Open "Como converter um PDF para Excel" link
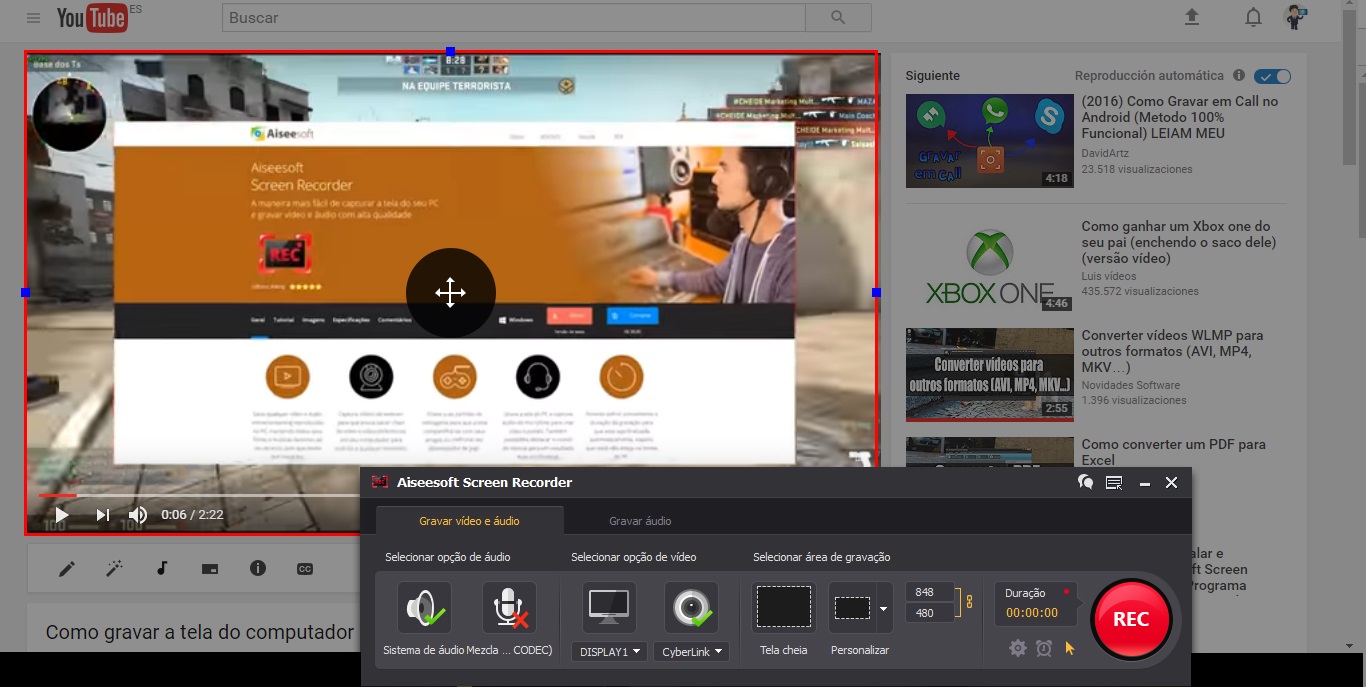1366x687 pixels. click(x=1174, y=452)
